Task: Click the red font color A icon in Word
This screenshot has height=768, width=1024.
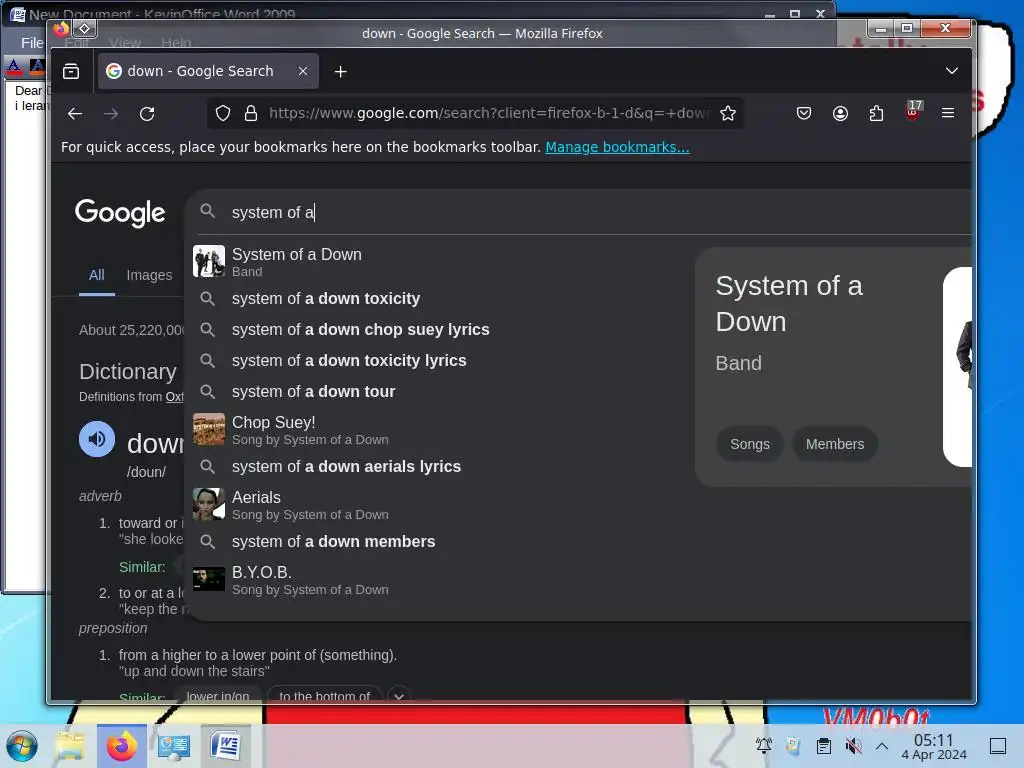Action: click(x=13, y=66)
